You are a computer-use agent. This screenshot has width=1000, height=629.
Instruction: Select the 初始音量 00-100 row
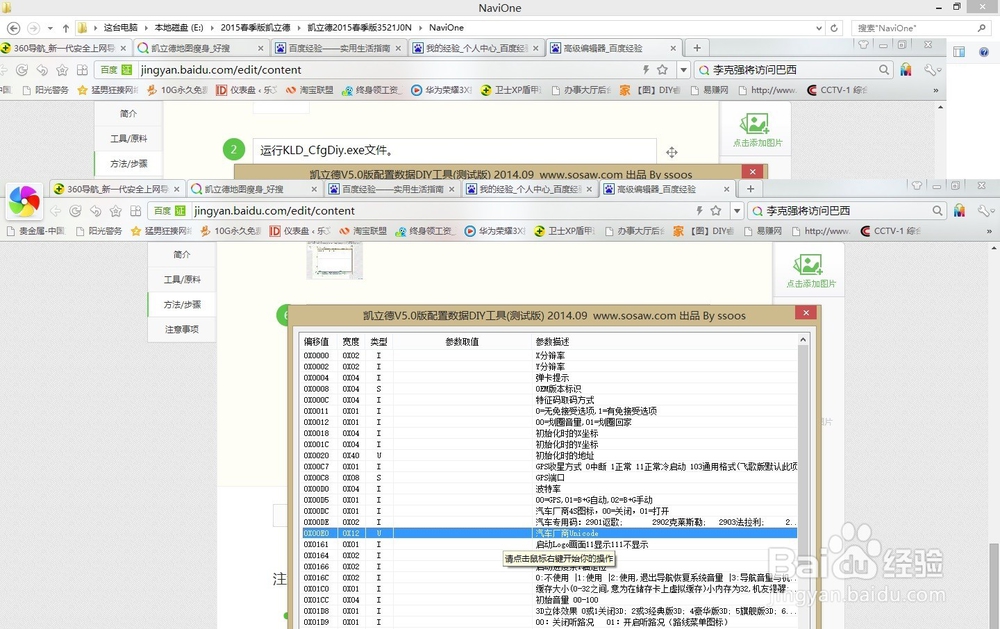coord(550,600)
